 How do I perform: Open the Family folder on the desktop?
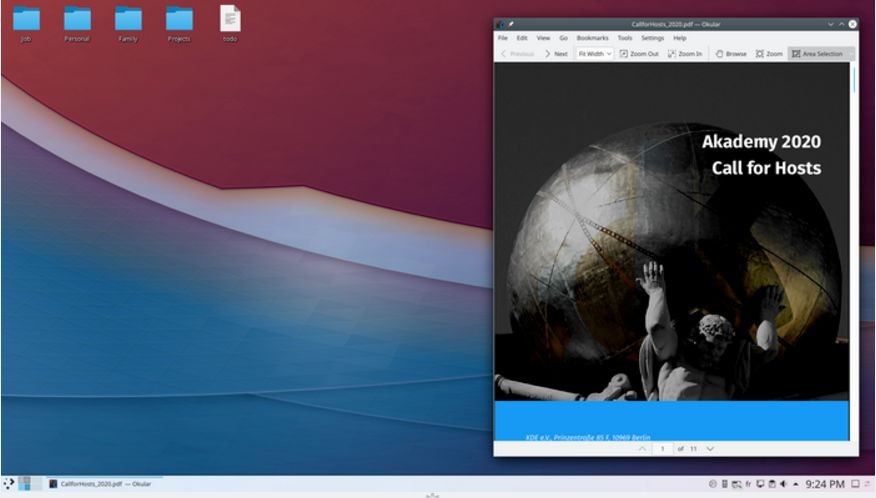[x=128, y=23]
